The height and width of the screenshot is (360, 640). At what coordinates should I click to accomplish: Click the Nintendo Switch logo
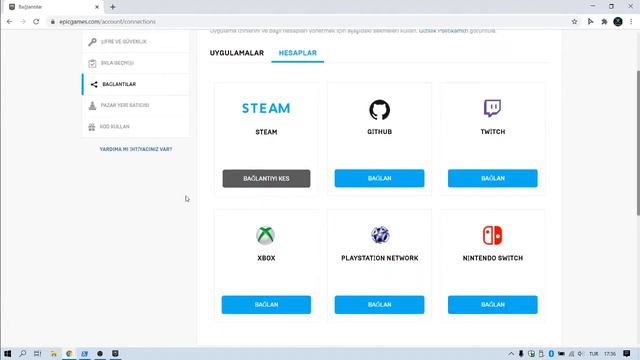[493, 236]
